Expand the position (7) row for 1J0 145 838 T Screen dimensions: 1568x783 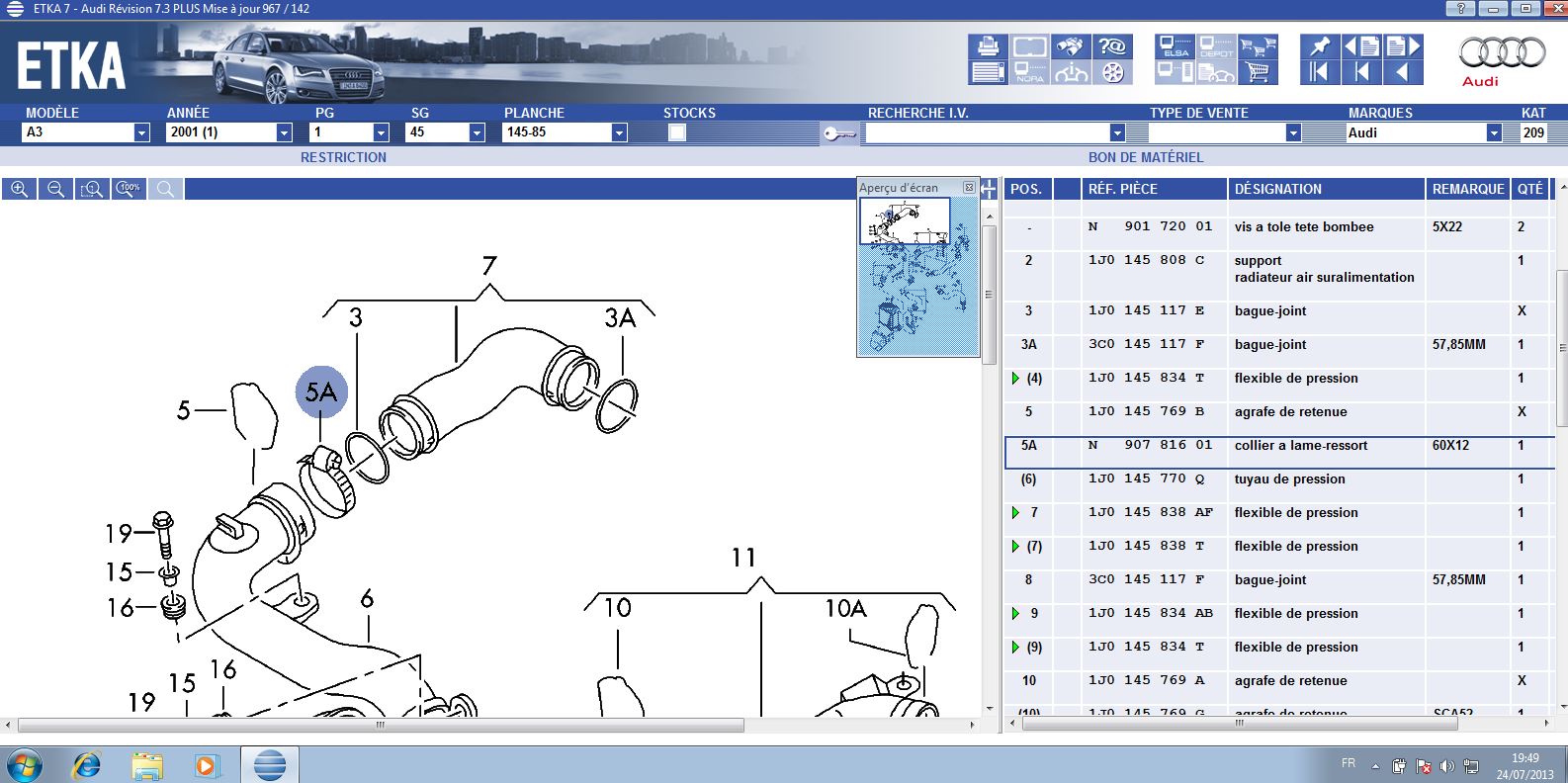tap(1015, 547)
